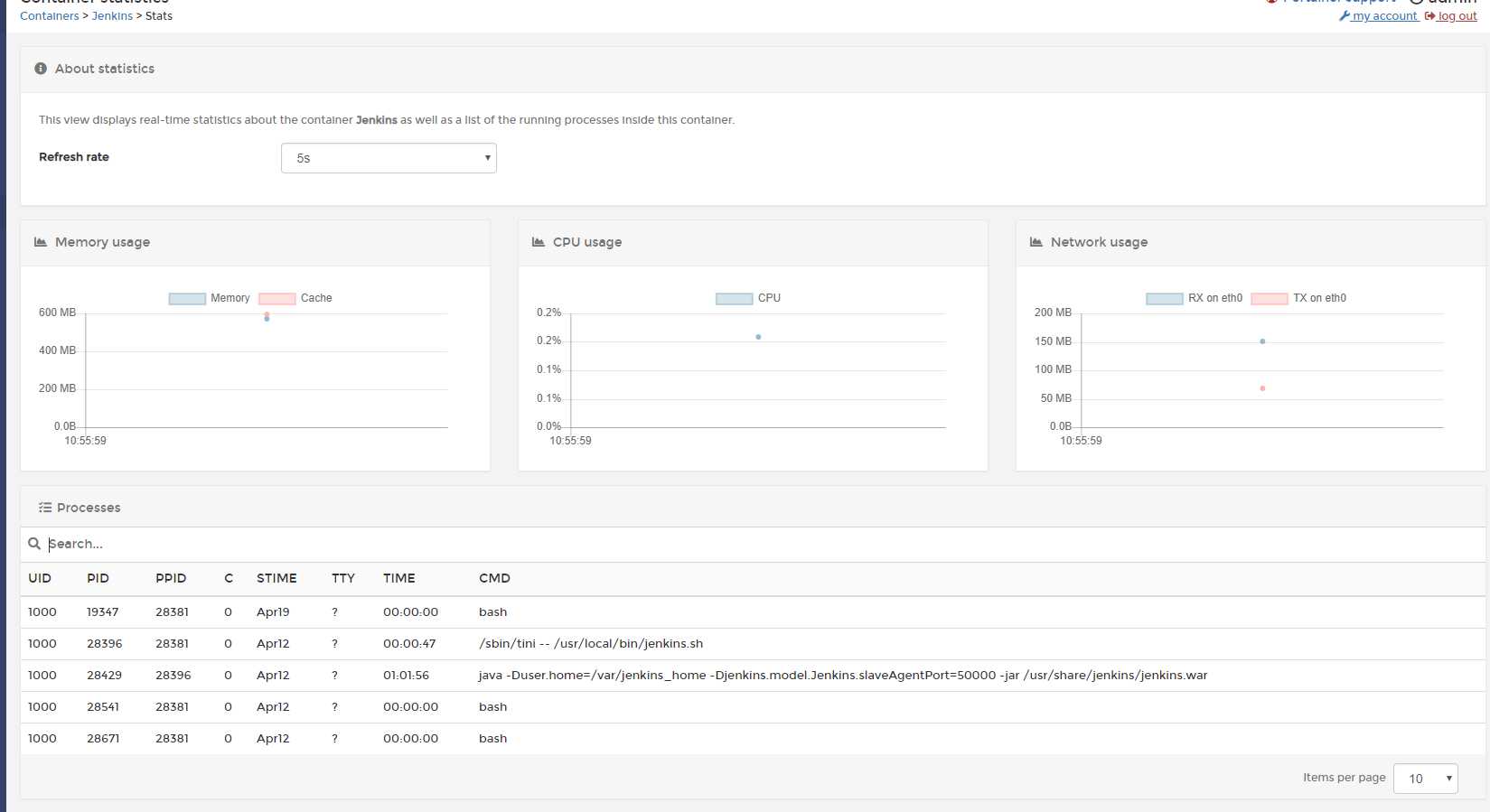Click bash command in PID 28671 row
The width and height of the screenshot is (1490, 812).
tap(493, 739)
